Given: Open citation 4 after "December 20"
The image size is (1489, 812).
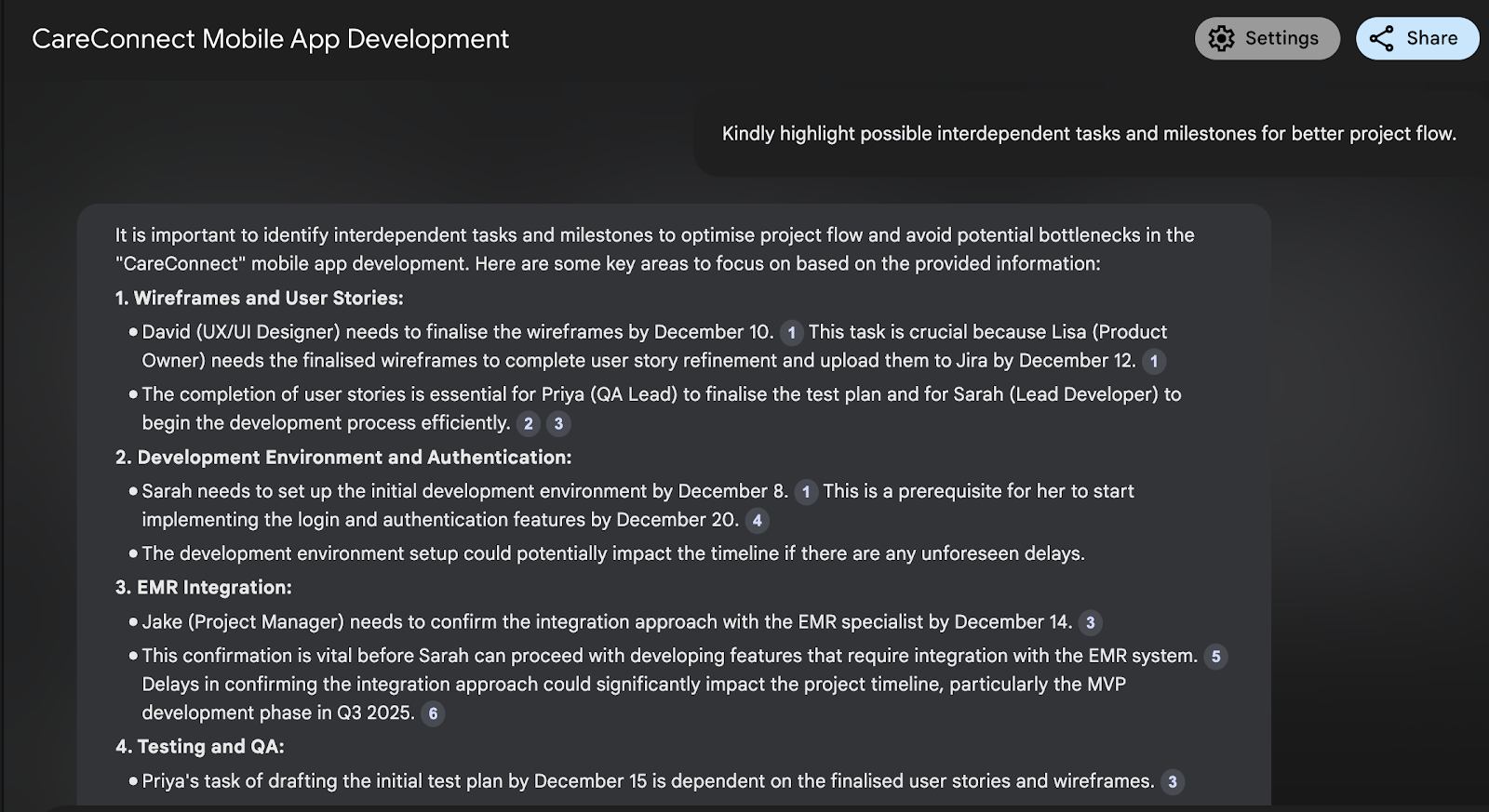Looking at the screenshot, I should 758,521.
